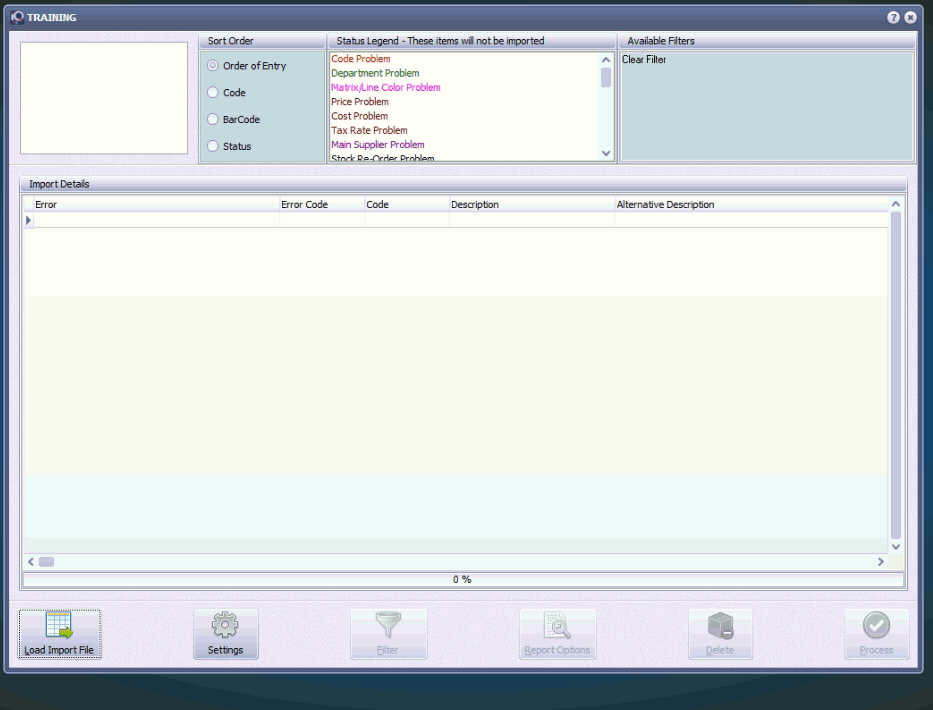Select Main Supplier Problem entry
The width and height of the screenshot is (933, 710).
(x=377, y=145)
